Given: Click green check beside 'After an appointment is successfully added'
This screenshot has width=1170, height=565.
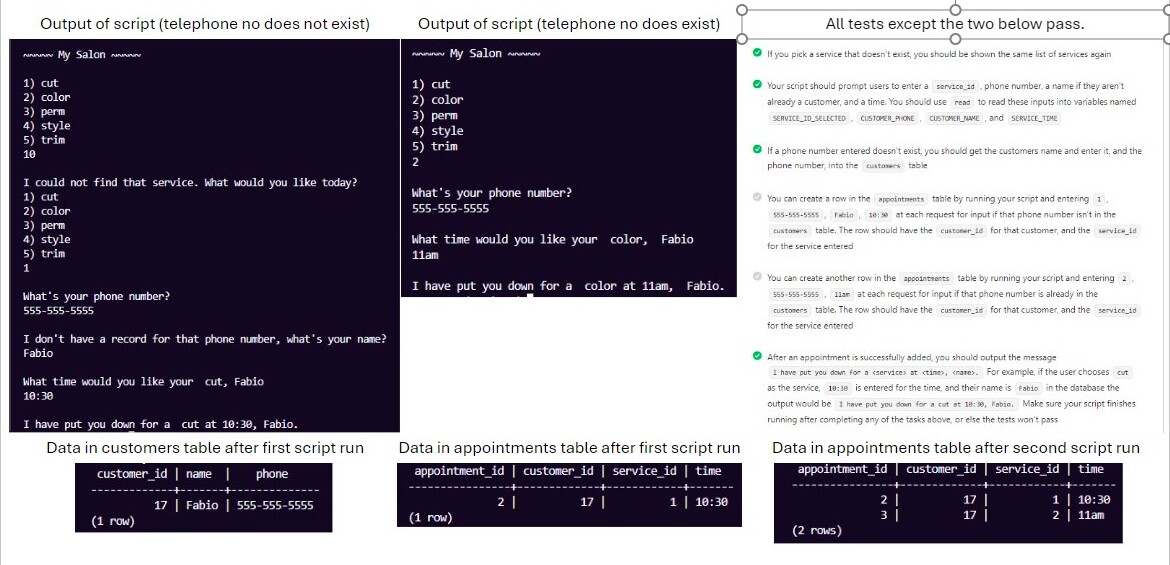Looking at the screenshot, I should pyautogui.click(x=757, y=356).
